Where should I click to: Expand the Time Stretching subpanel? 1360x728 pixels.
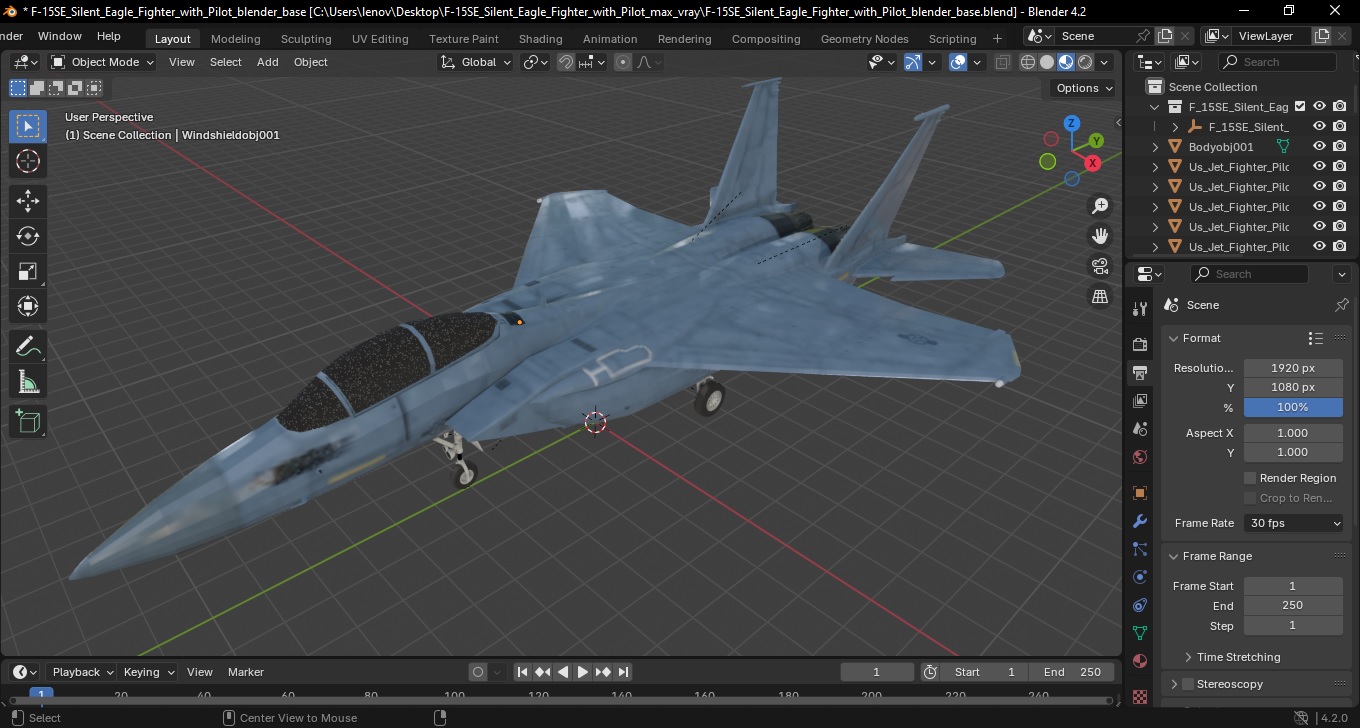[1188, 657]
